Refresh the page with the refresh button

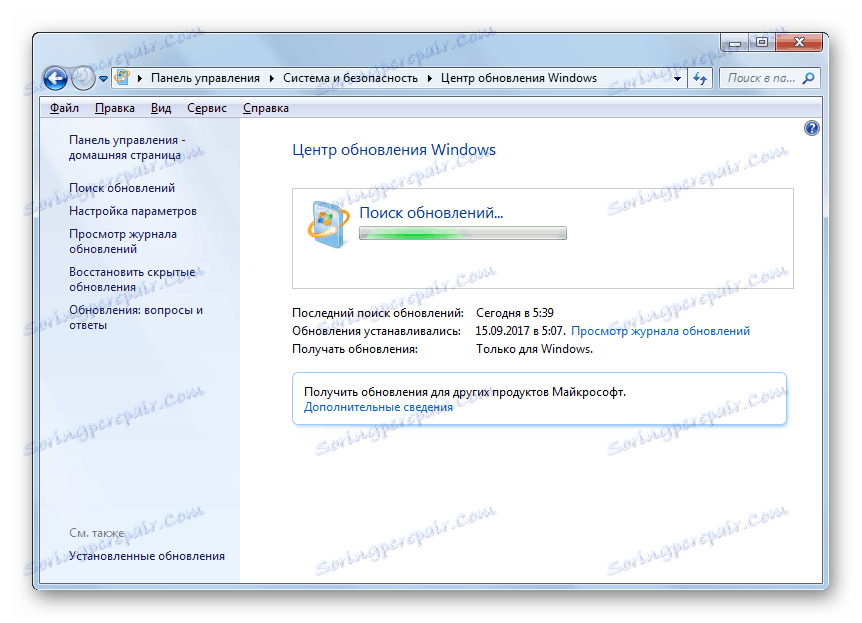pos(700,78)
